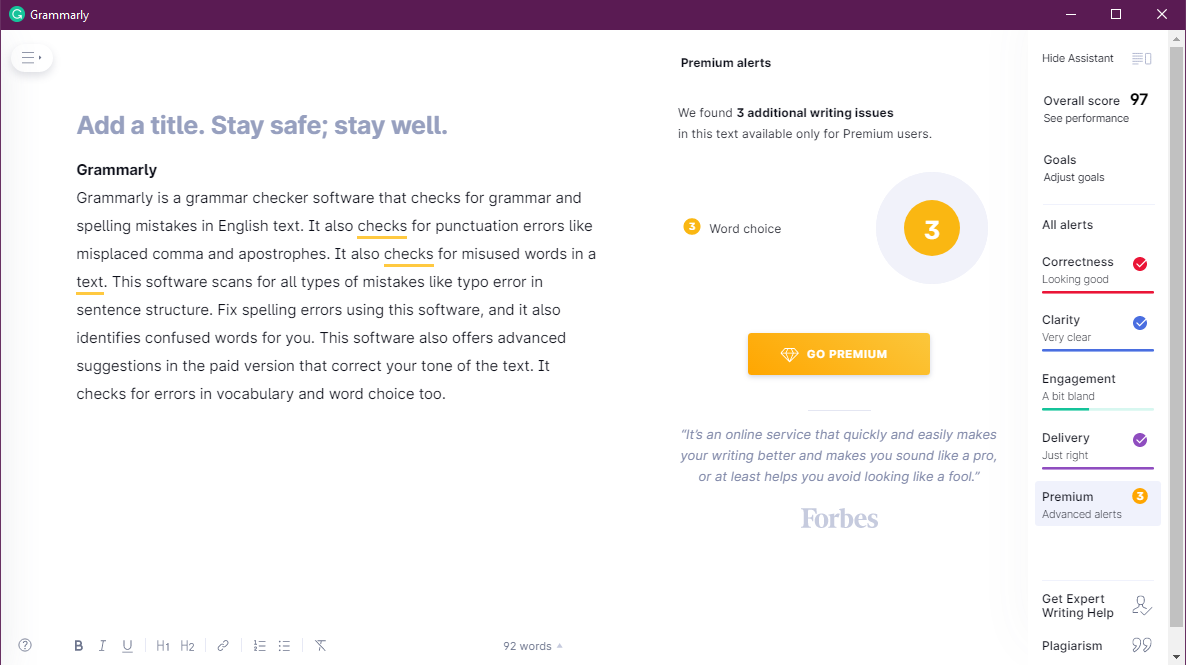Open the Engagement alerts category
This screenshot has width=1186, height=665.
[1095, 387]
